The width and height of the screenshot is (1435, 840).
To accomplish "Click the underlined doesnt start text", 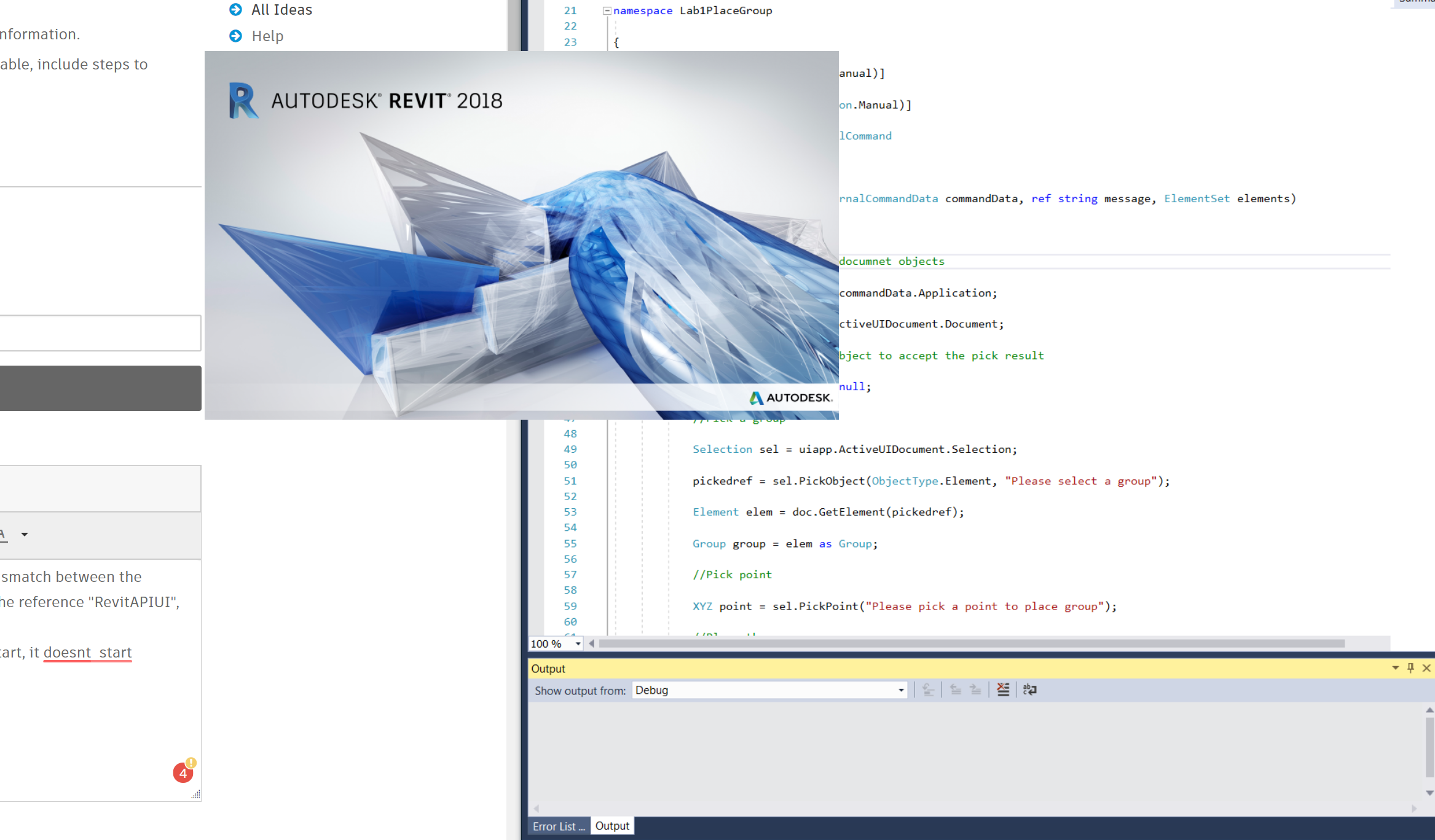I will 87,652.
